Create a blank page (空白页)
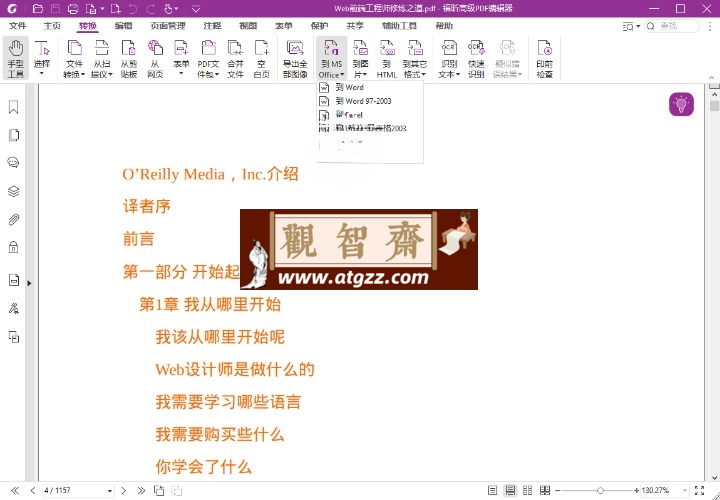This screenshot has width=720, height=500. 262,58
